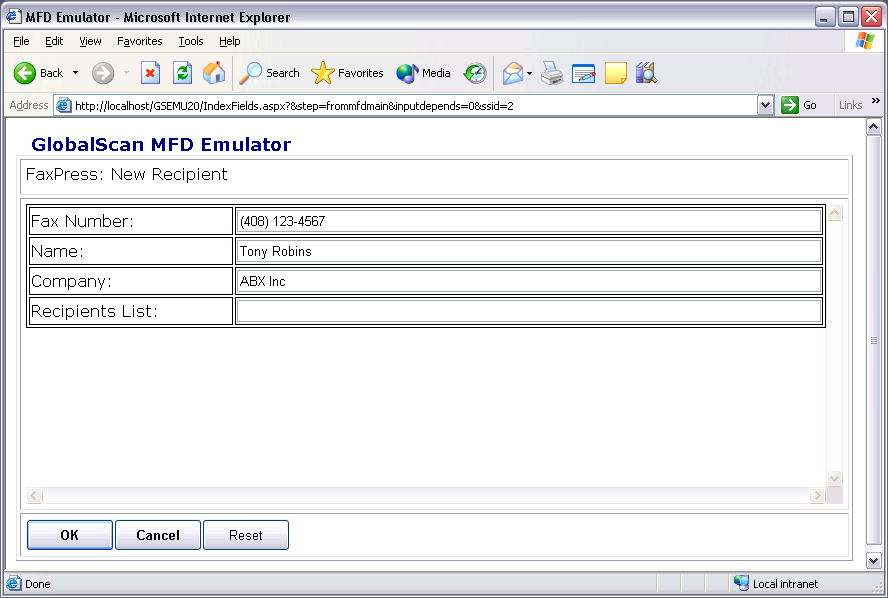Open the Media pane
The width and height of the screenshot is (888, 598).
[x=423, y=73]
